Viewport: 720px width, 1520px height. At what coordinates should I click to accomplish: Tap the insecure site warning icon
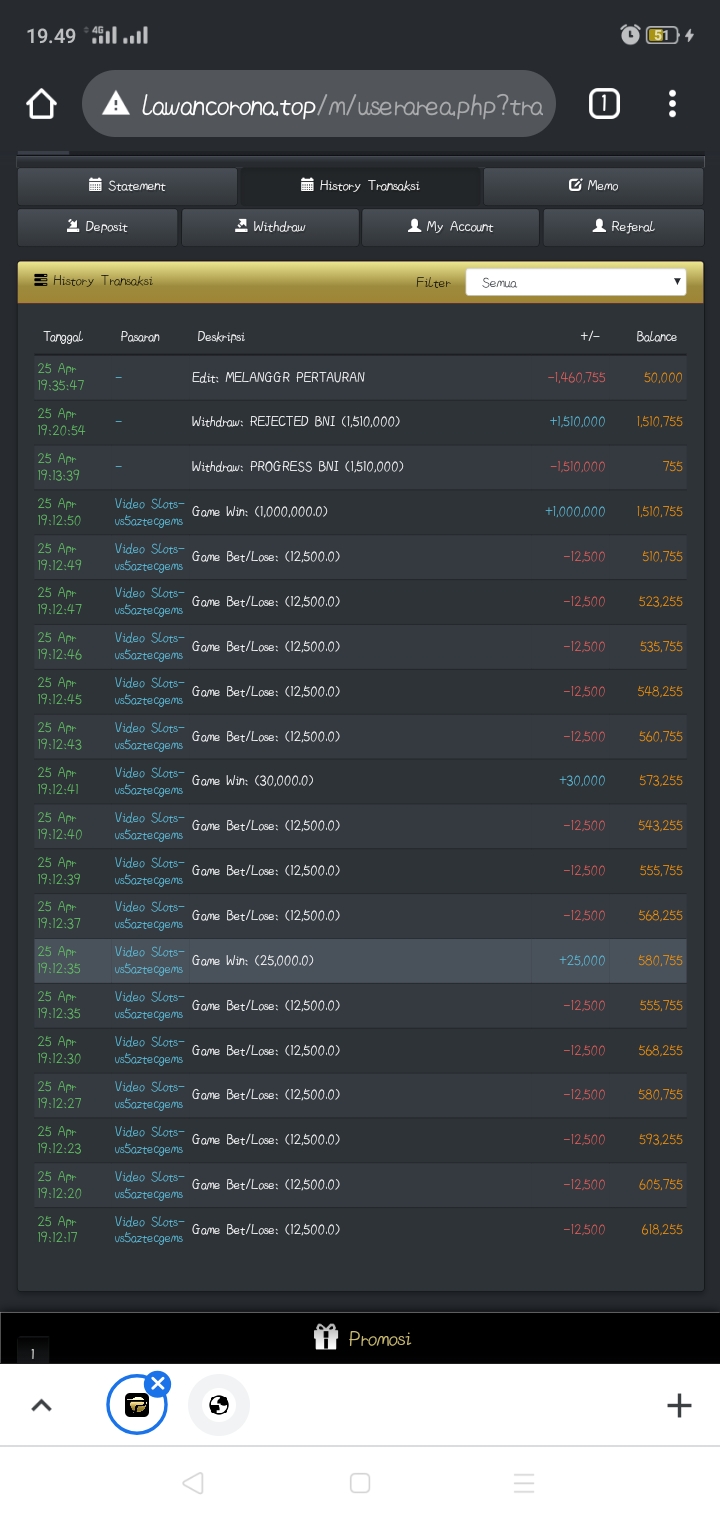(116, 104)
